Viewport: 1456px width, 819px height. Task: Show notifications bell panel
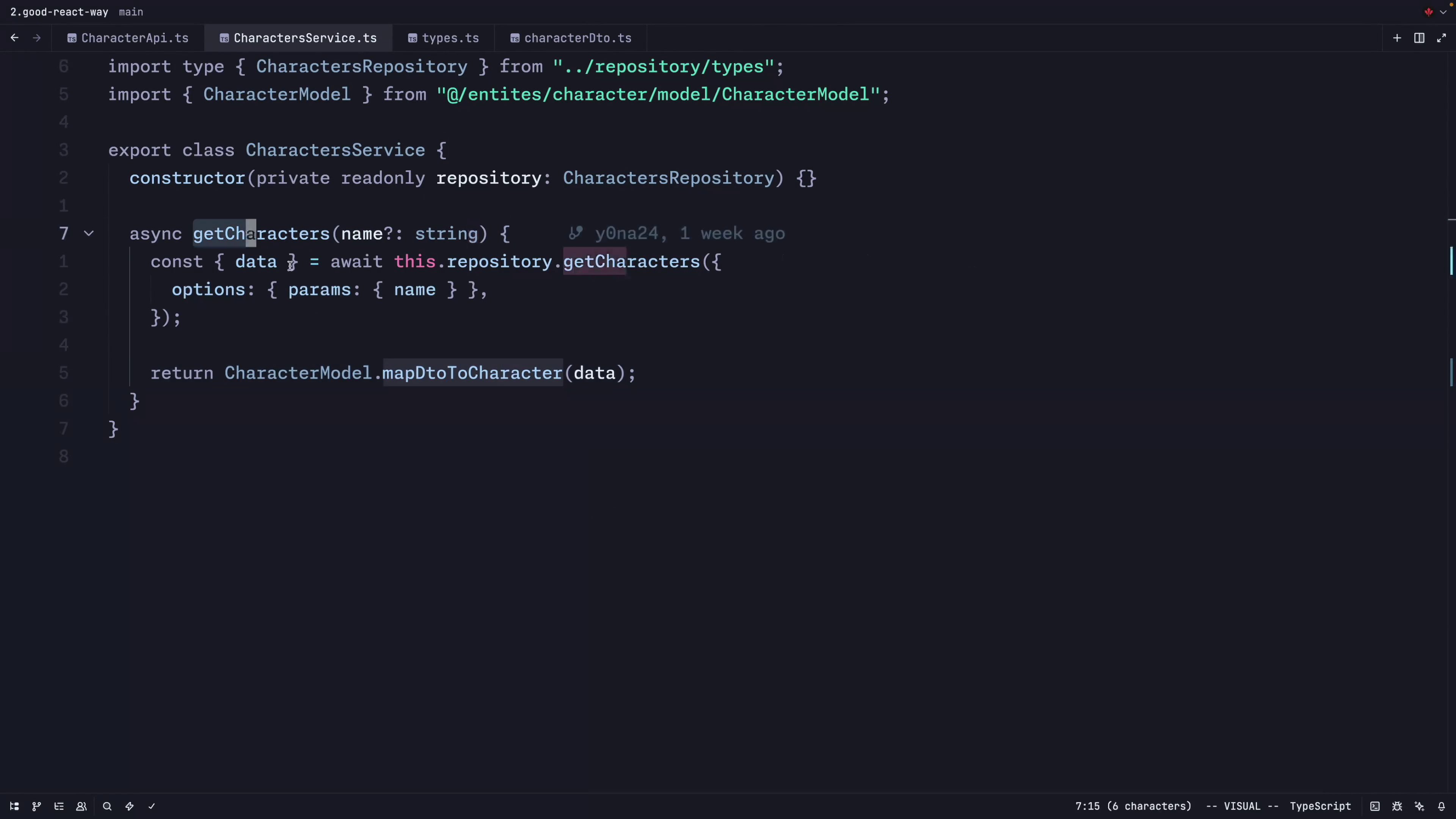click(x=1441, y=806)
